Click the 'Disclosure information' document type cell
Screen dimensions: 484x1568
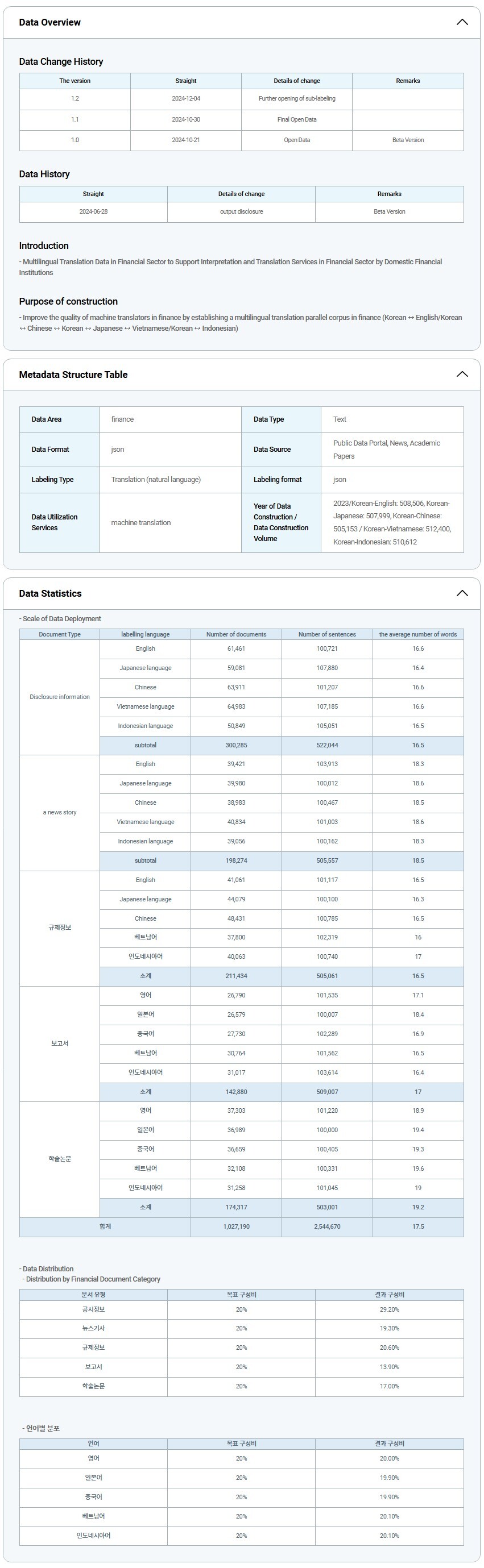click(x=60, y=697)
